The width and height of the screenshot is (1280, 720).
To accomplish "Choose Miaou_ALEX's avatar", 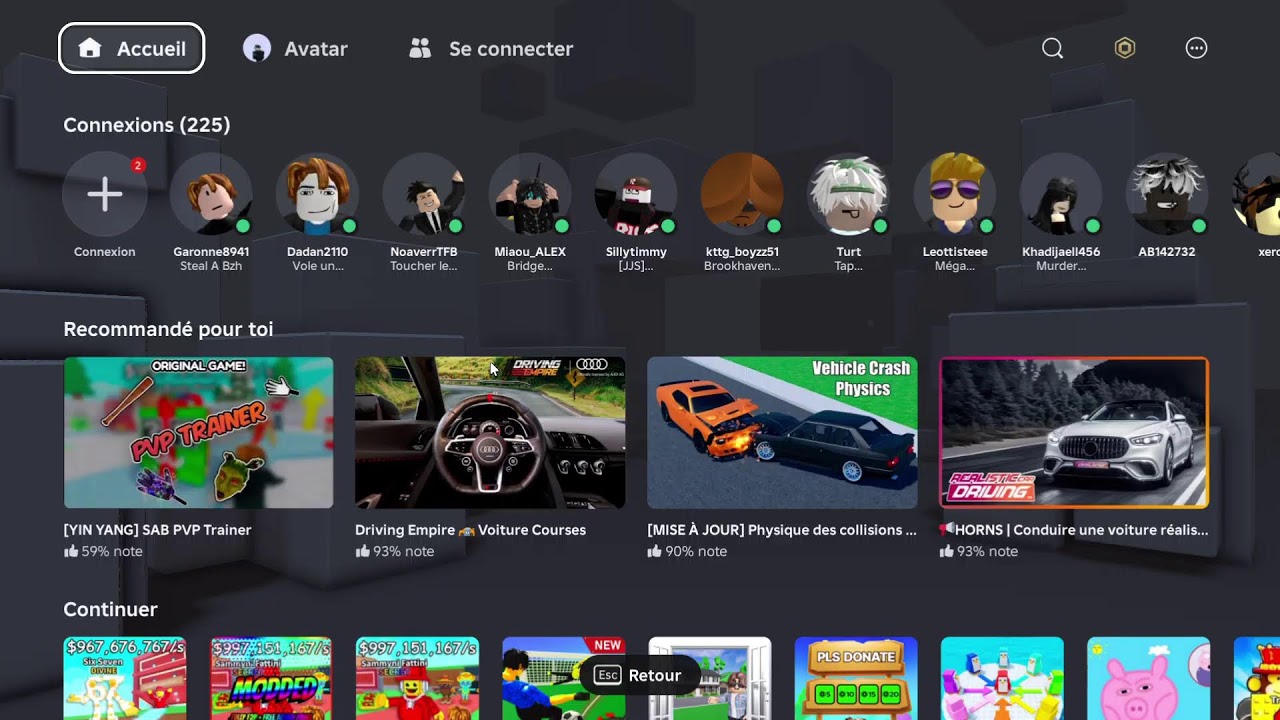I will pyautogui.click(x=530, y=195).
